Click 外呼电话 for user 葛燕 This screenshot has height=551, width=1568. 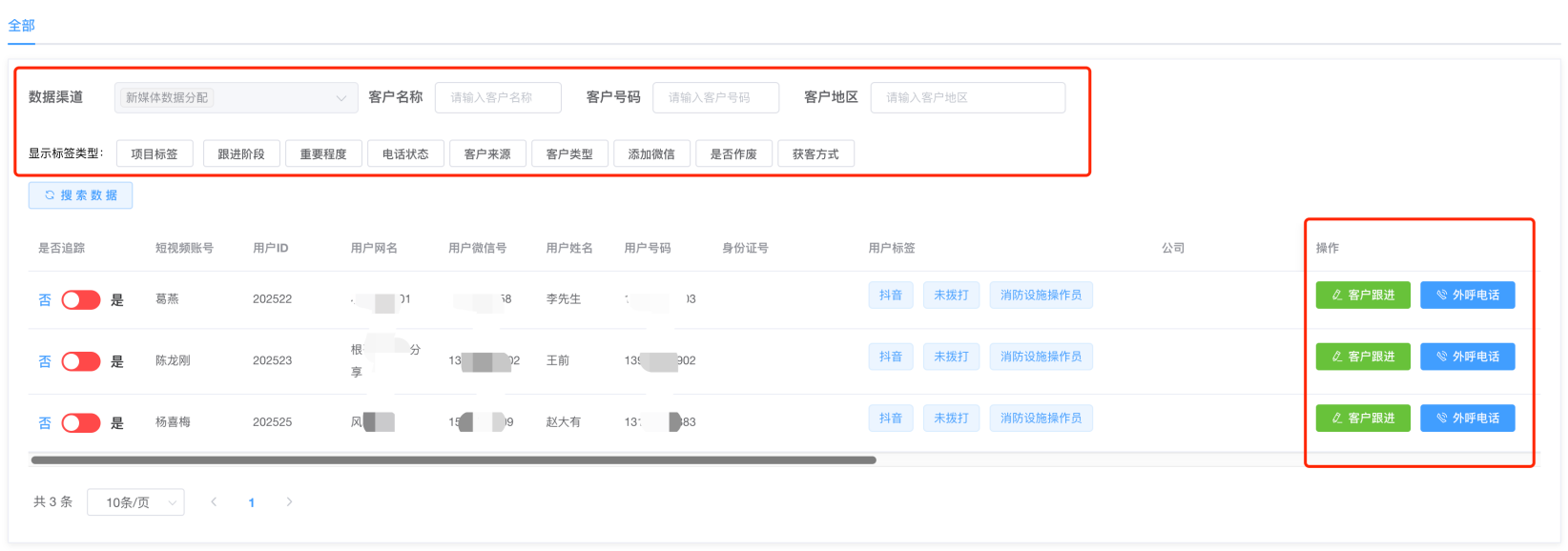pyautogui.click(x=1467, y=296)
